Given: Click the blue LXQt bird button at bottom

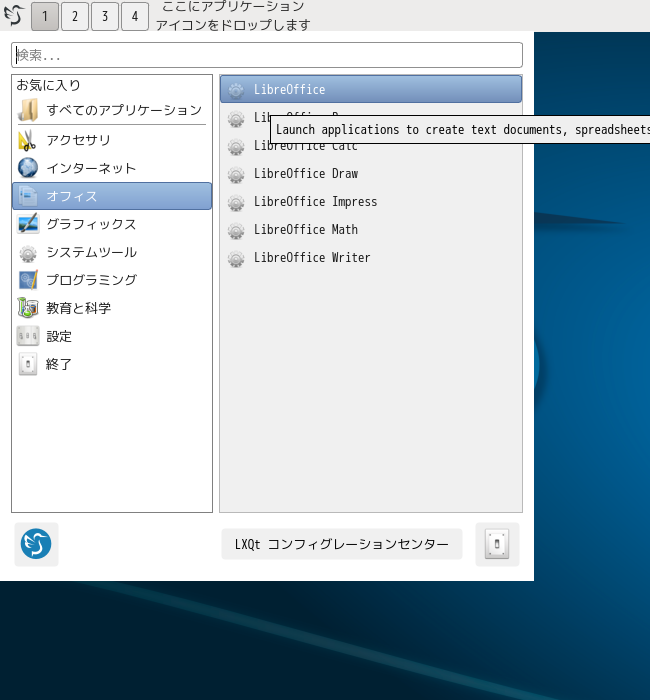Looking at the screenshot, I should tap(36, 544).
